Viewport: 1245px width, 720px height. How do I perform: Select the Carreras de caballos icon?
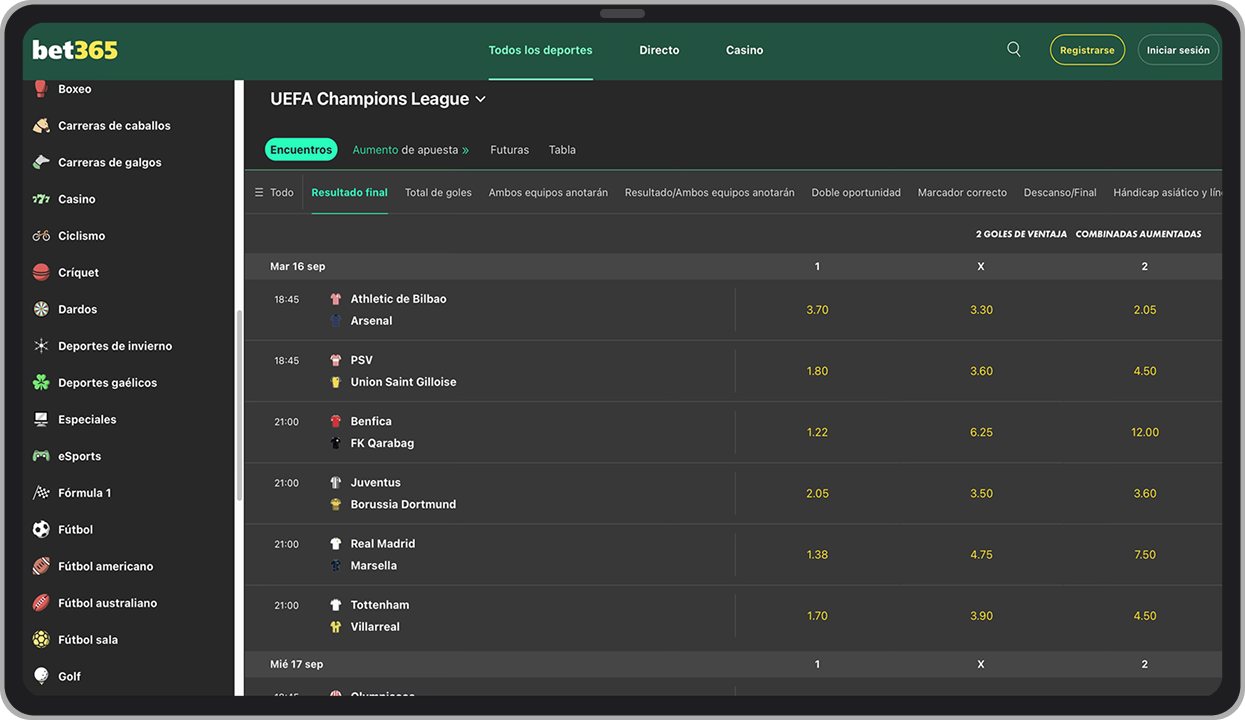click(41, 126)
